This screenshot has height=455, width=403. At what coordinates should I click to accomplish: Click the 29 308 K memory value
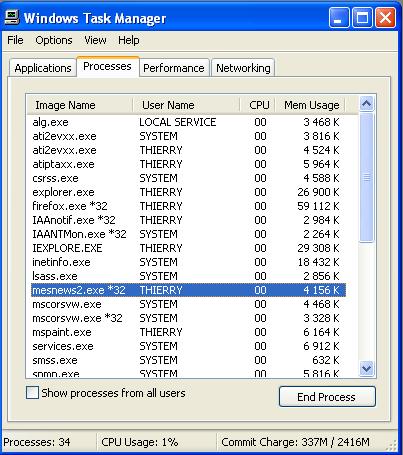pyautogui.click(x=318, y=248)
